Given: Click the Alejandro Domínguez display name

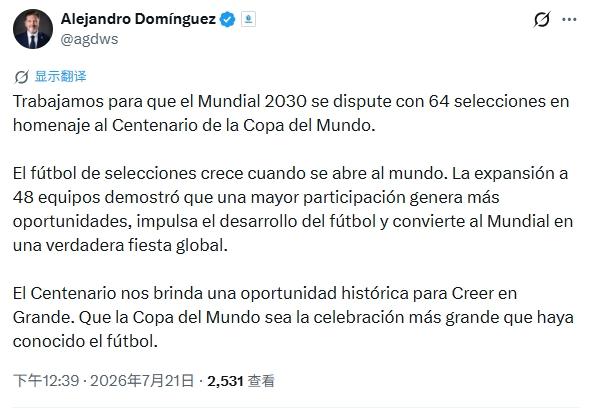Looking at the screenshot, I should (138, 19).
